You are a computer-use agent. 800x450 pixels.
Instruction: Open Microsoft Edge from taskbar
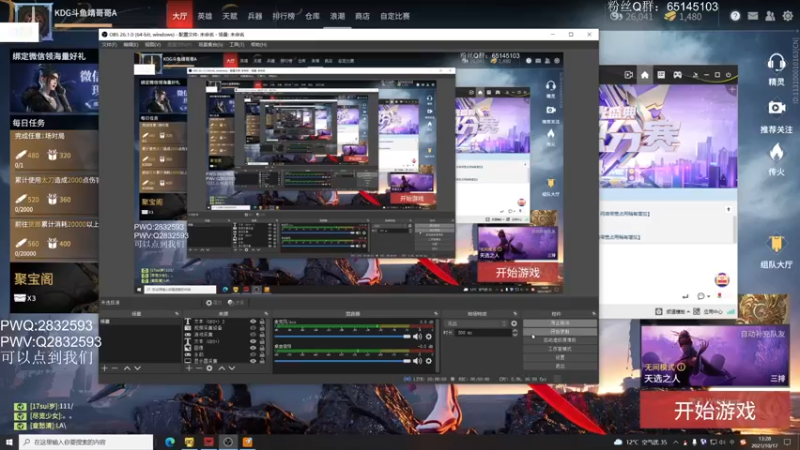(169, 442)
